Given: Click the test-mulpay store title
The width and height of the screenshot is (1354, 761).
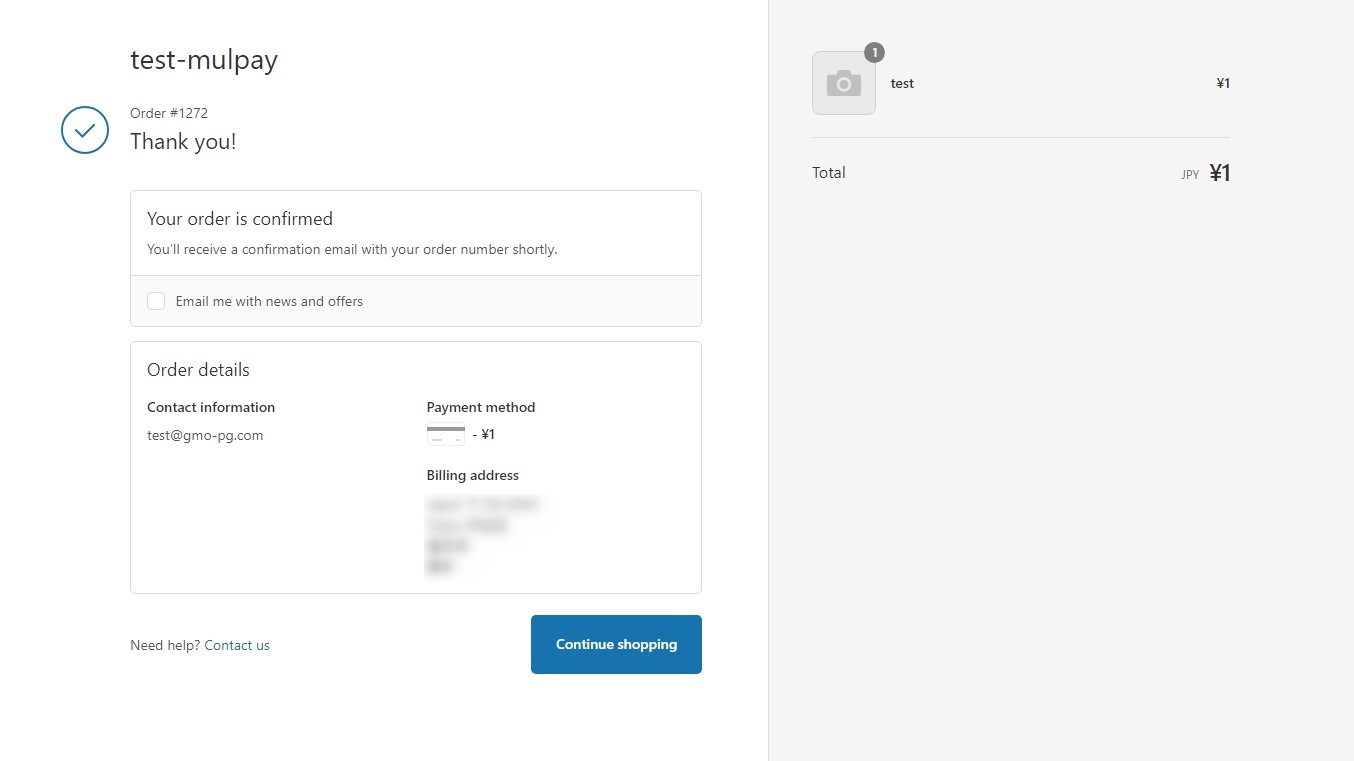Looking at the screenshot, I should pyautogui.click(x=204, y=60).
